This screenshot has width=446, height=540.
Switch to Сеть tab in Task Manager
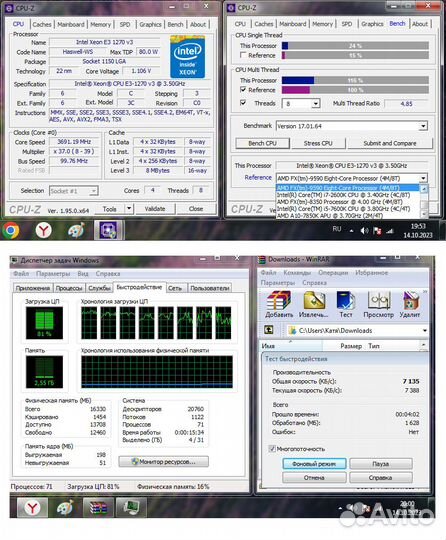click(175, 288)
